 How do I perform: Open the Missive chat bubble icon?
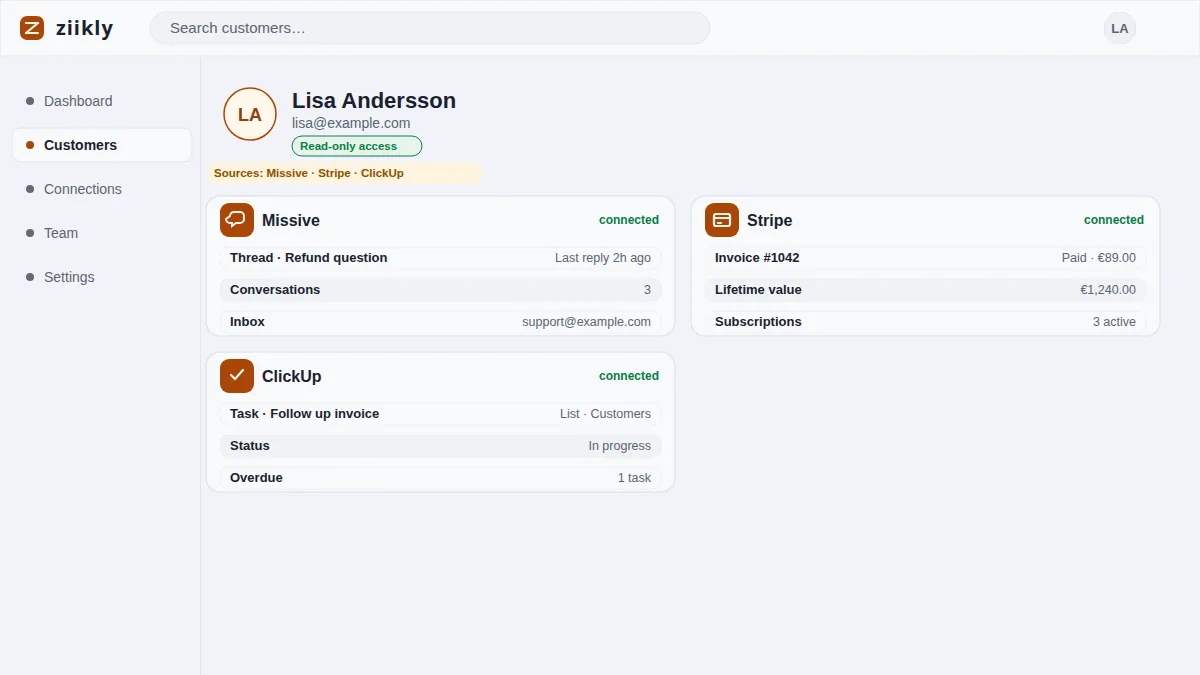(x=237, y=220)
